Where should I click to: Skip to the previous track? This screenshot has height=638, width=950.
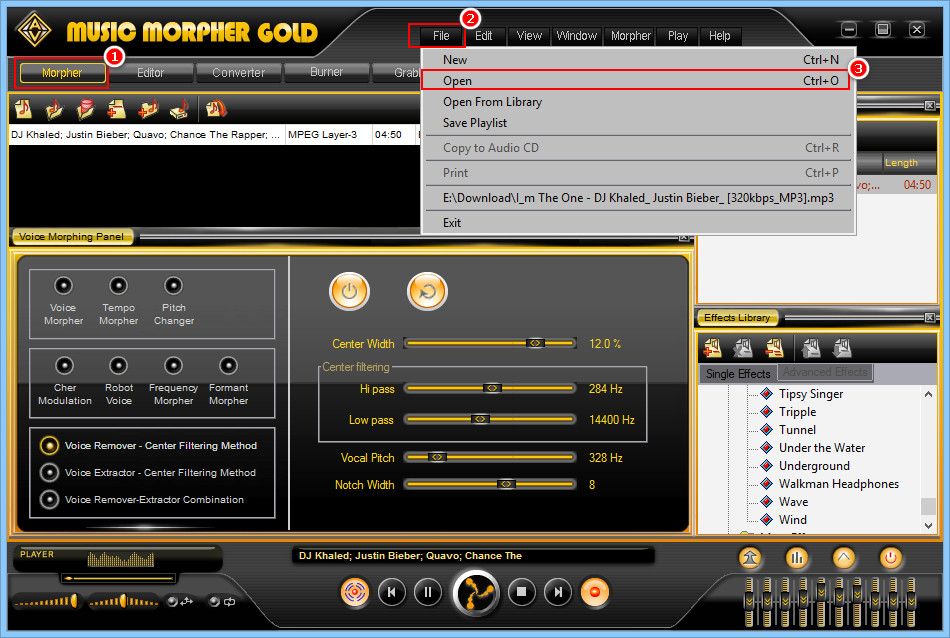pyautogui.click(x=391, y=592)
